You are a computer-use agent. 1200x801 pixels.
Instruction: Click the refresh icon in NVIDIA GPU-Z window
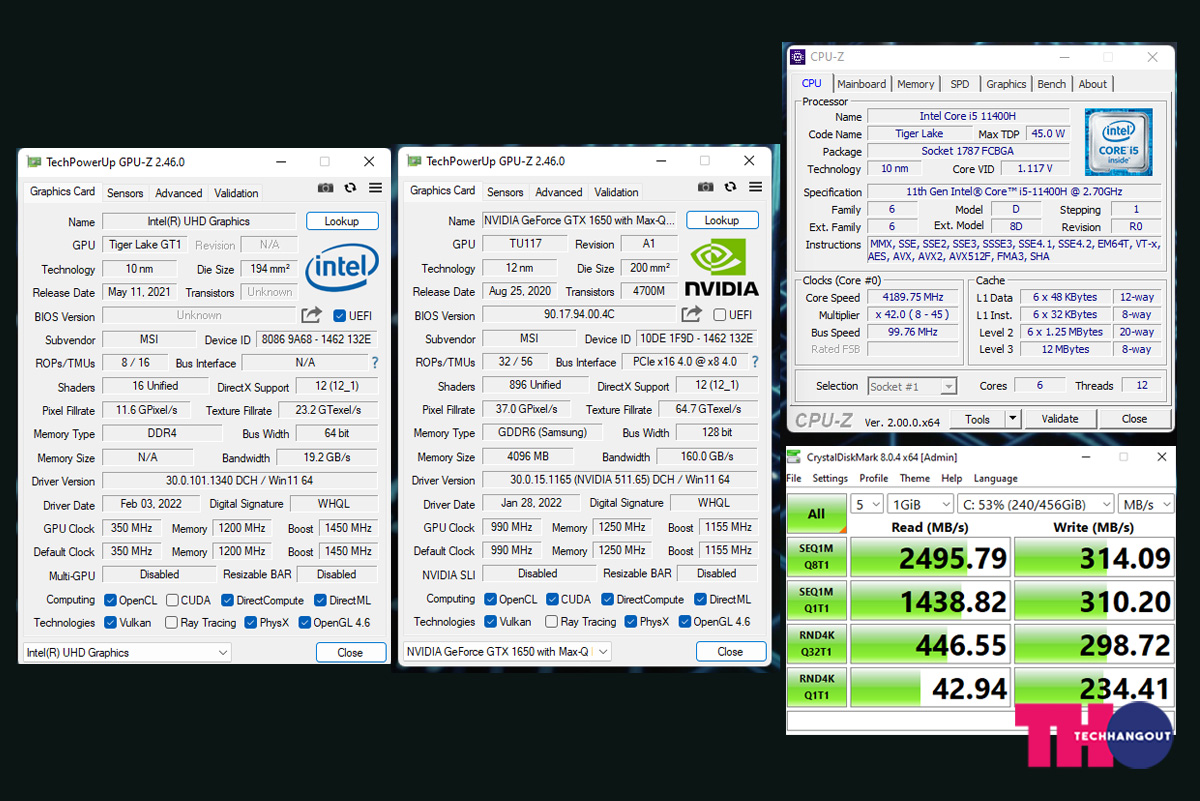coord(731,187)
